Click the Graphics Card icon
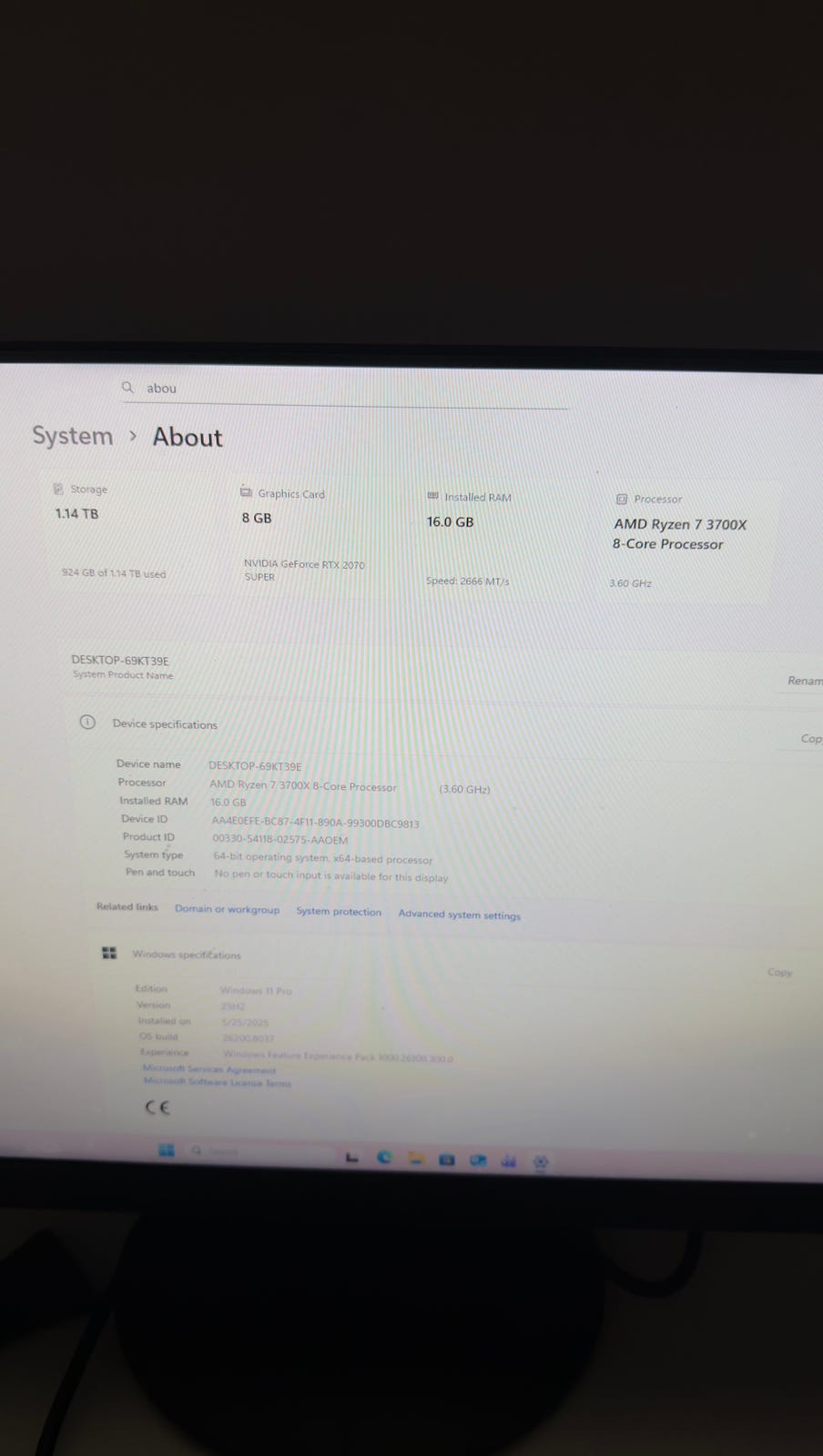 click(x=246, y=492)
